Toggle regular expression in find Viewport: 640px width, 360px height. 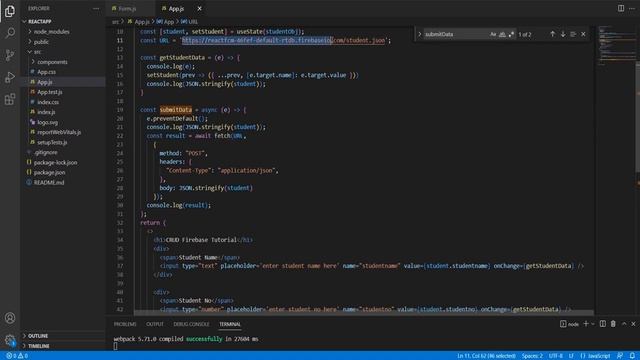coord(511,34)
